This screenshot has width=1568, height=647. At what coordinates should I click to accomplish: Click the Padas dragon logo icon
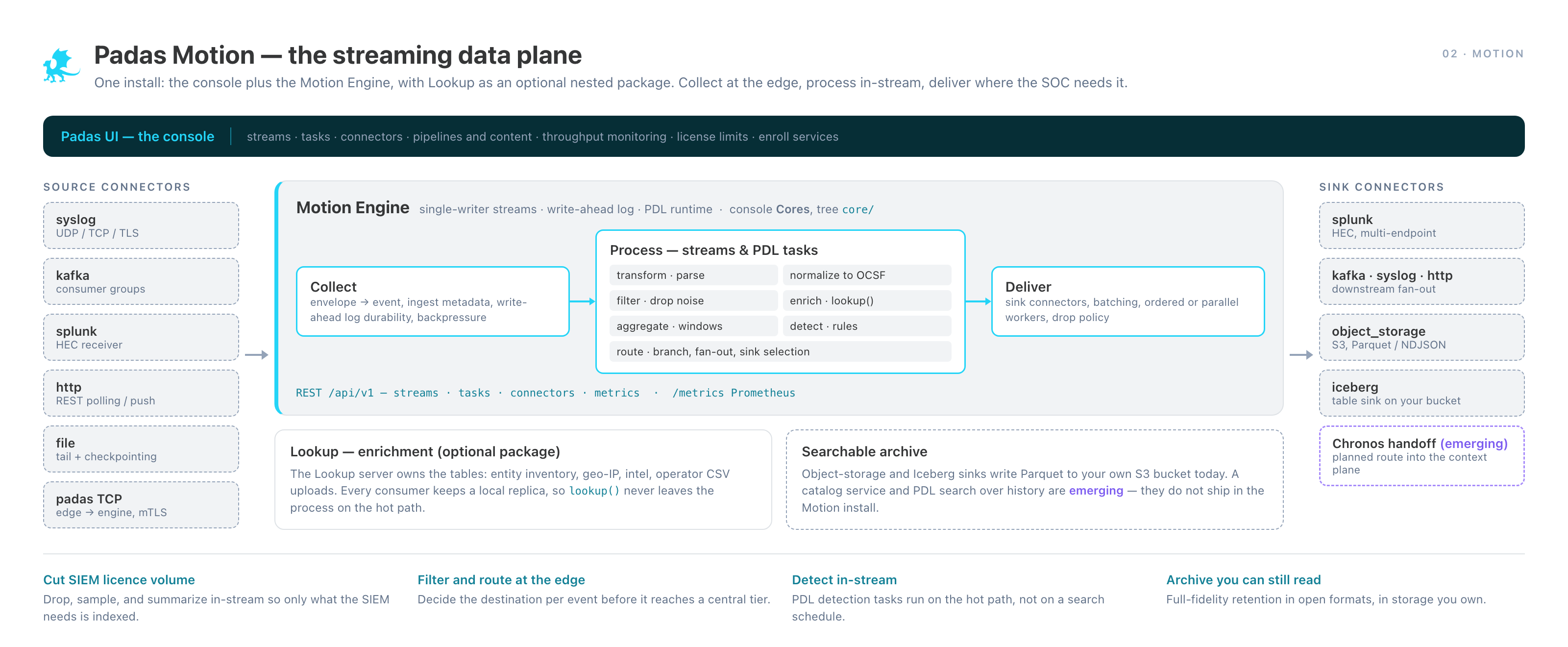(61, 66)
